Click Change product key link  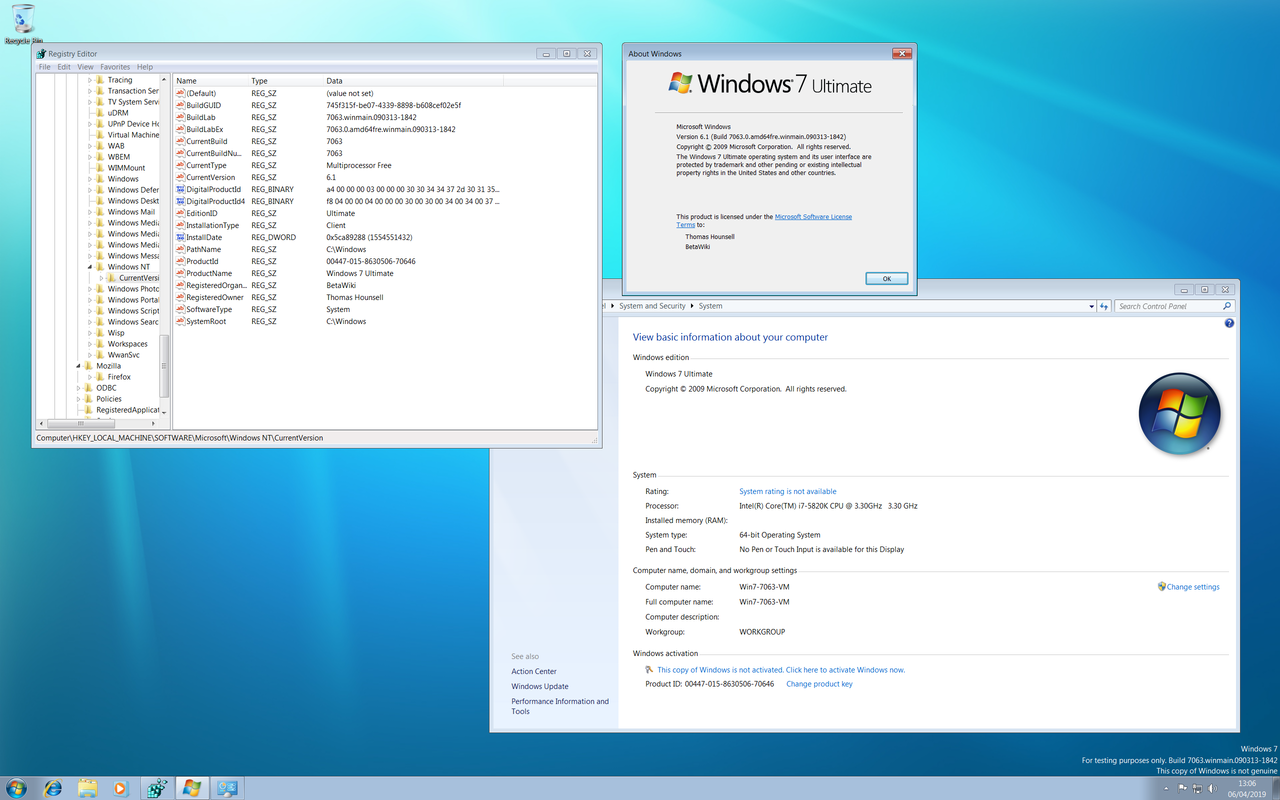(819, 684)
